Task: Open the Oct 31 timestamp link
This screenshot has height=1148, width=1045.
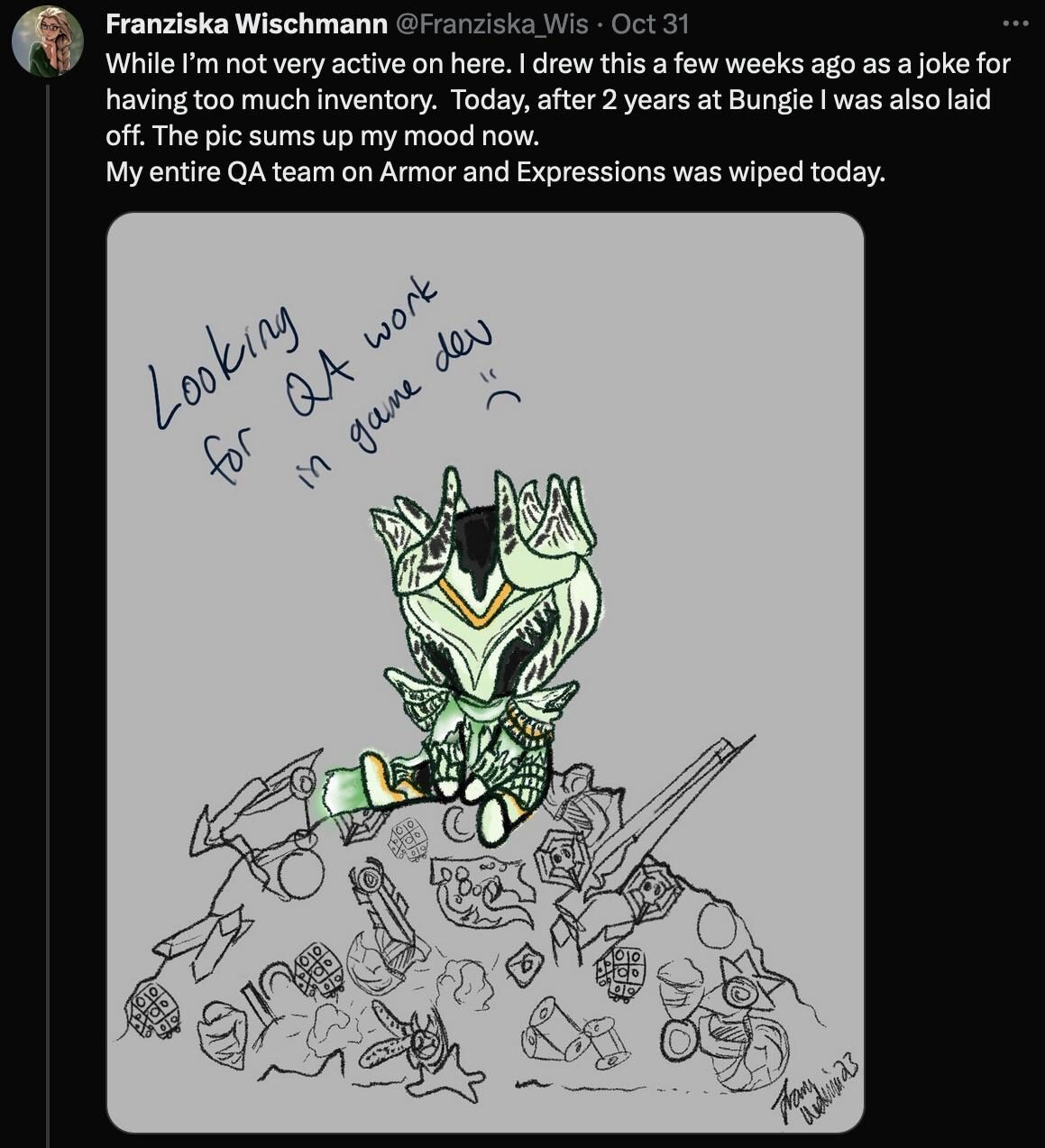Action: [x=650, y=23]
